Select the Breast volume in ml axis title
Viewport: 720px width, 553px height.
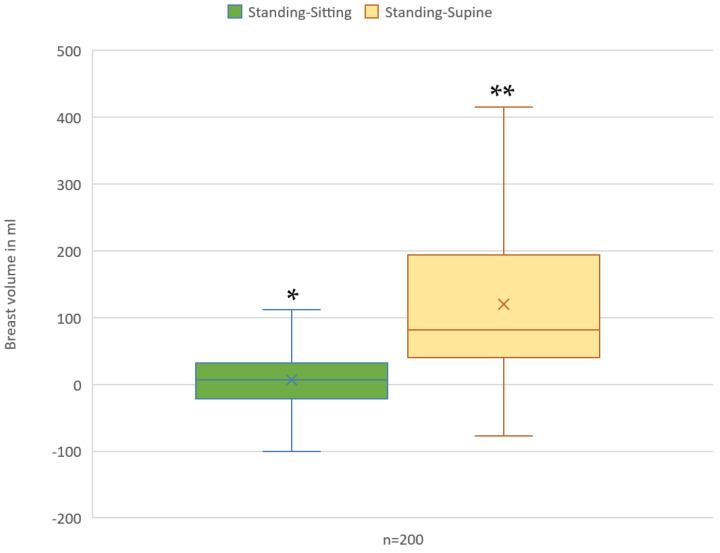tap(11, 284)
